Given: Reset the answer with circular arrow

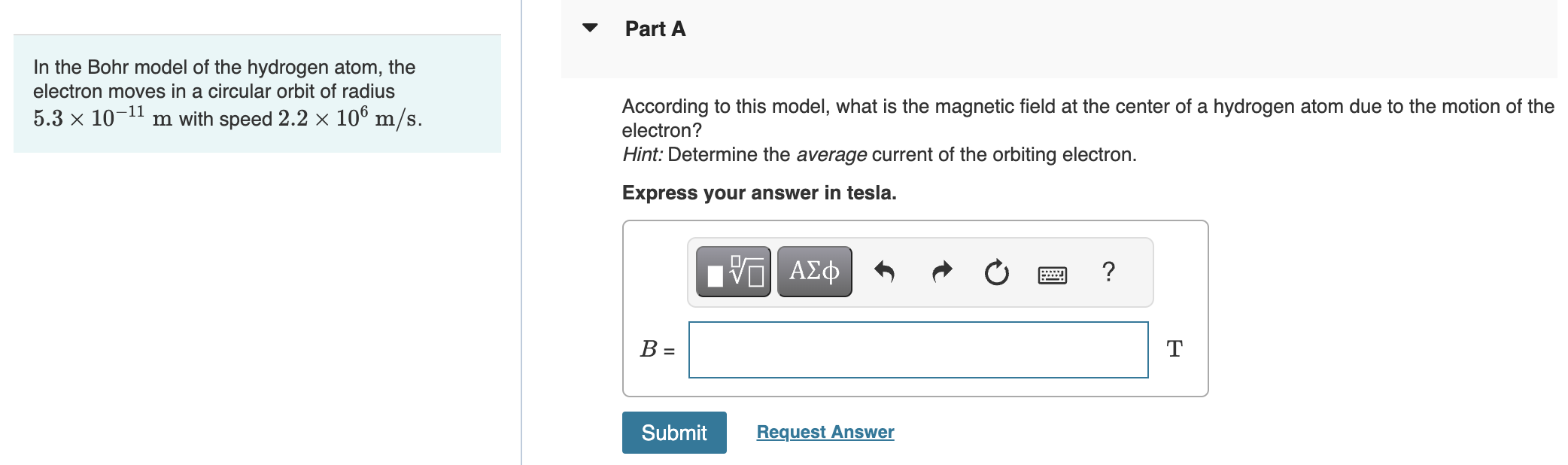Looking at the screenshot, I should coord(996,272).
